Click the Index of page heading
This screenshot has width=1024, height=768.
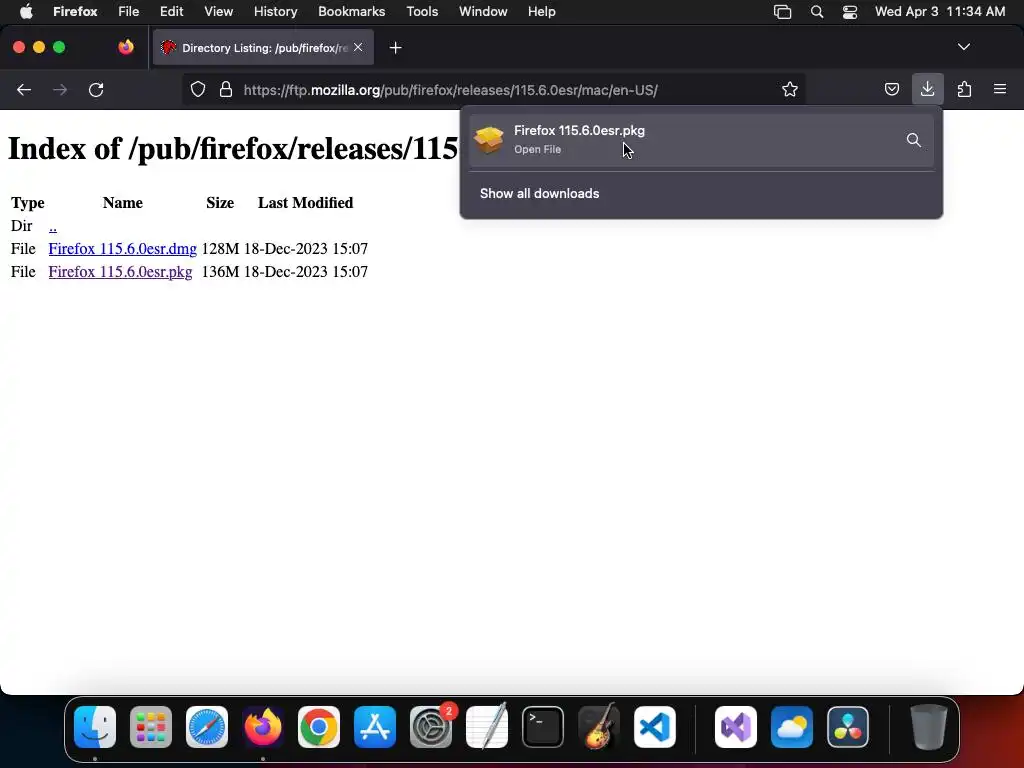point(233,148)
